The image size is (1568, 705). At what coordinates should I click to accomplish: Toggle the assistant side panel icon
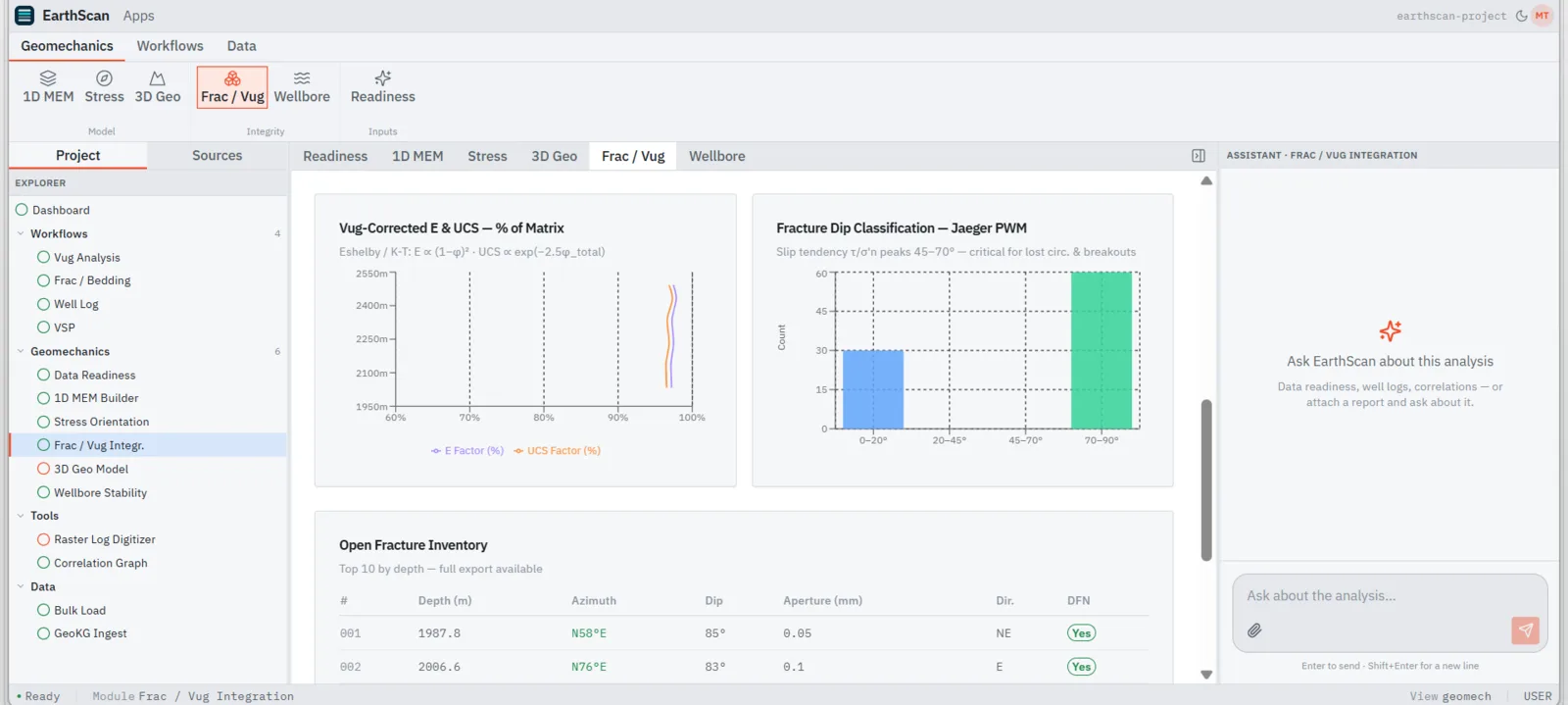click(x=1198, y=156)
